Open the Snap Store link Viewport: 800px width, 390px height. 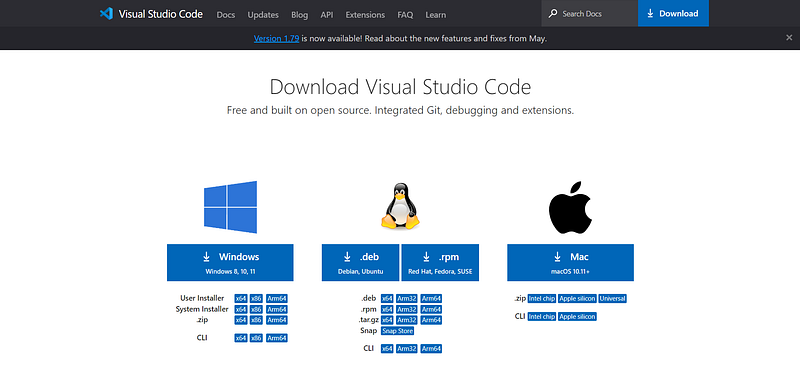point(397,331)
